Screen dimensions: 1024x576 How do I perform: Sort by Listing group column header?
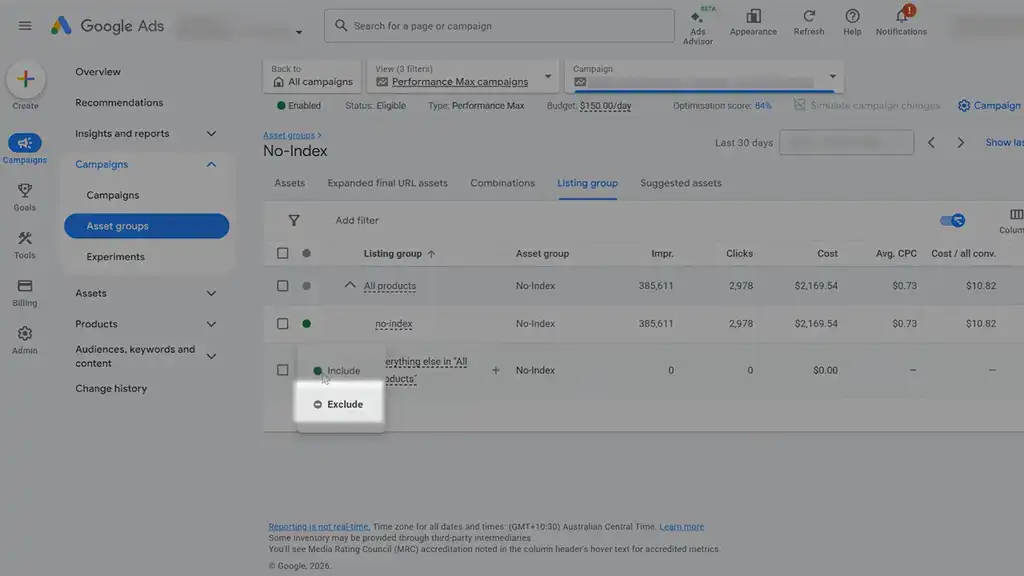tap(398, 253)
